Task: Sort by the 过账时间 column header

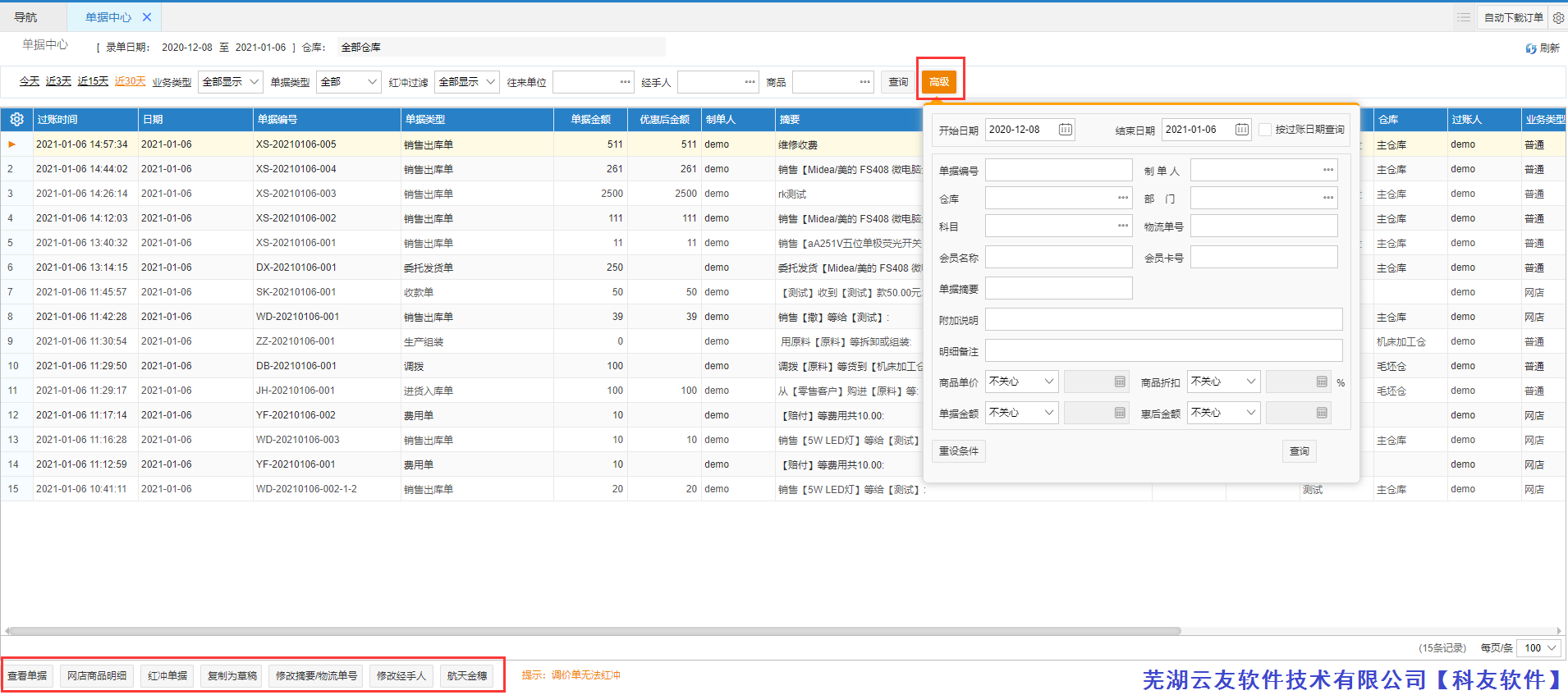Action: pyautogui.click(x=85, y=120)
